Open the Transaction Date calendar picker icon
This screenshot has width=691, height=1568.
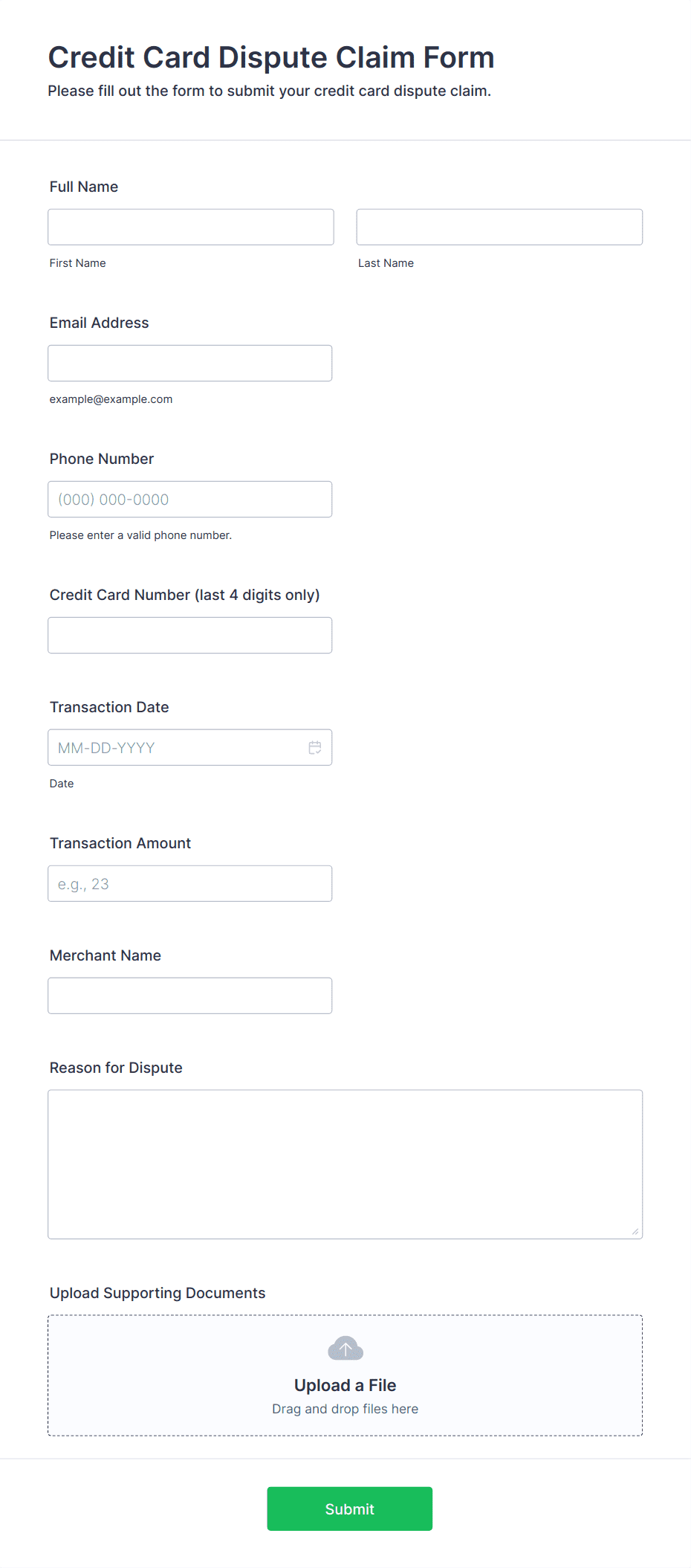pyautogui.click(x=315, y=747)
